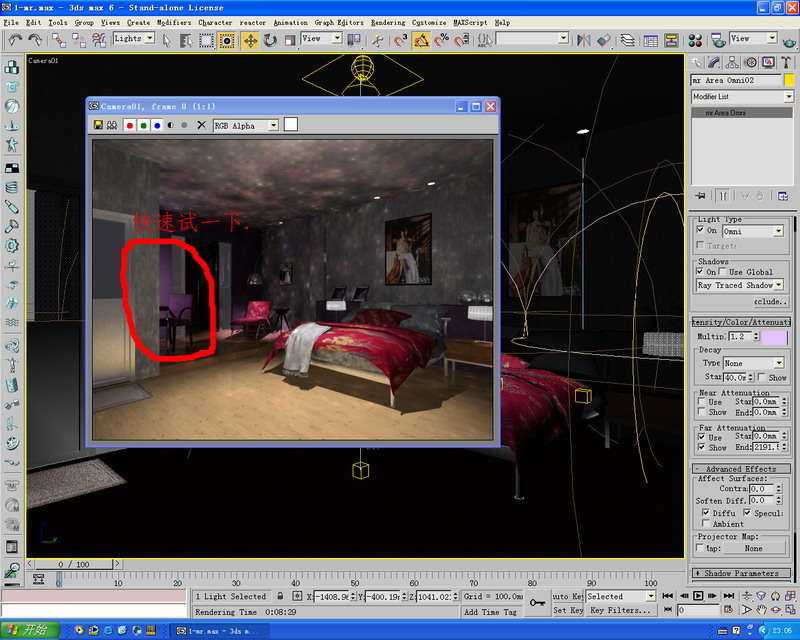Click the Set Key button
The height and width of the screenshot is (640, 800).
click(x=568, y=610)
